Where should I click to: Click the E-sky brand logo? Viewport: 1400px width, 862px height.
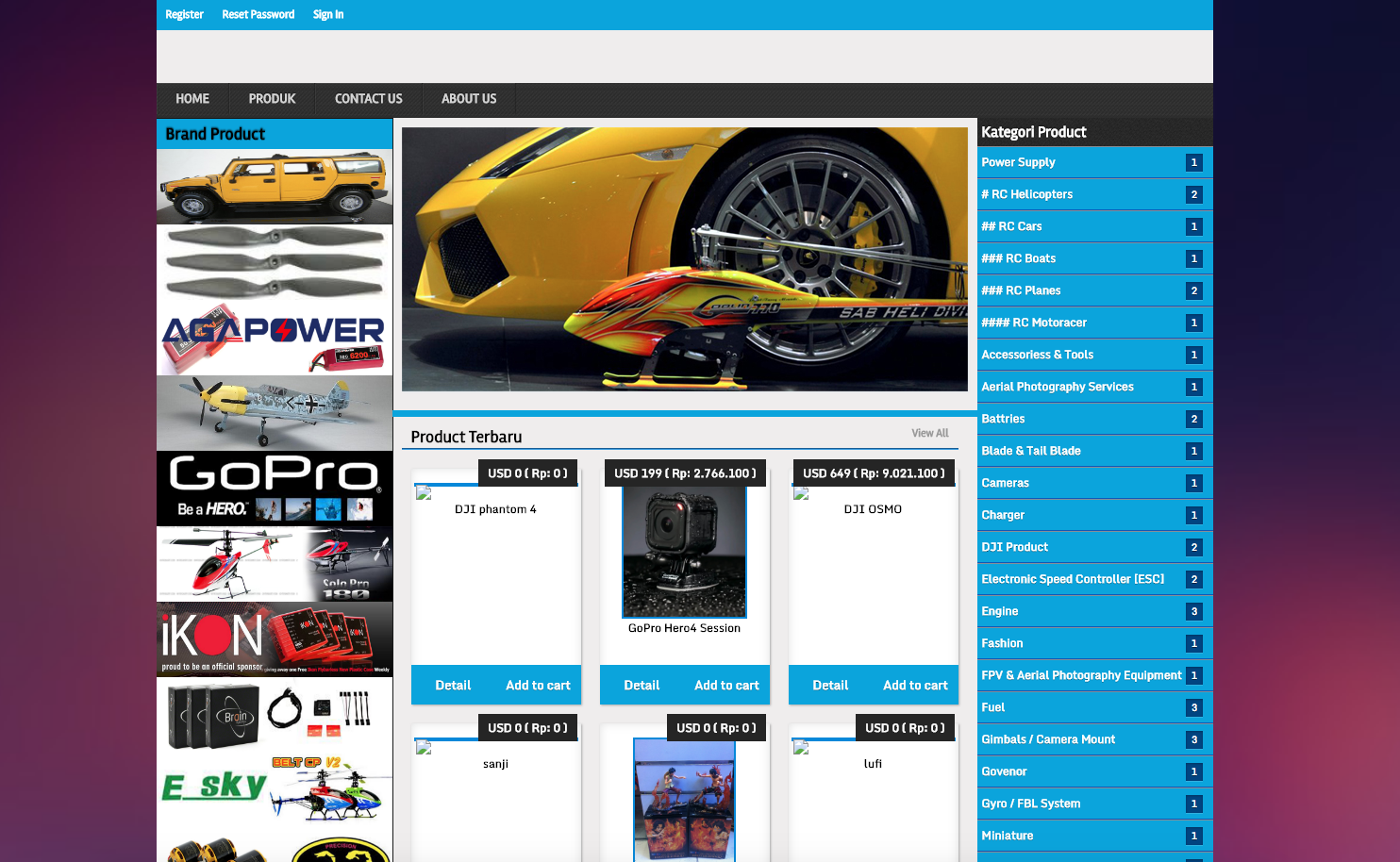pos(274,788)
